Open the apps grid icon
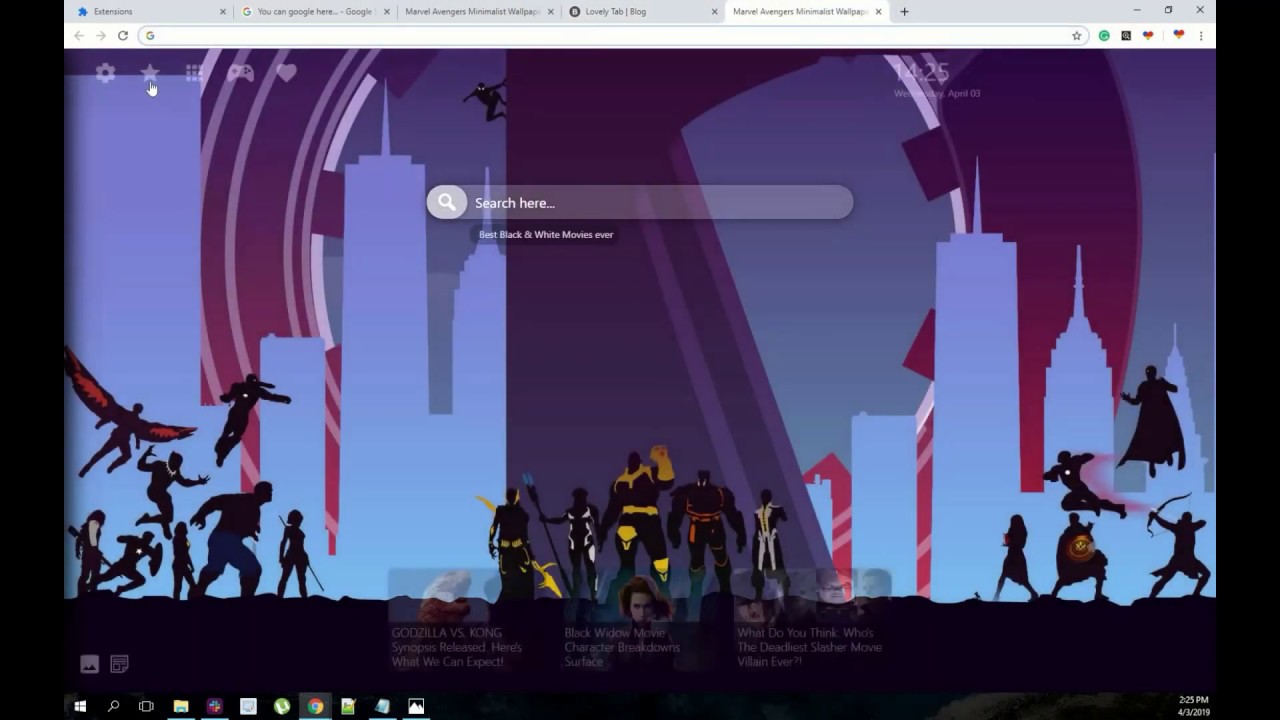Screen dimensions: 1280x720 click(194, 73)
